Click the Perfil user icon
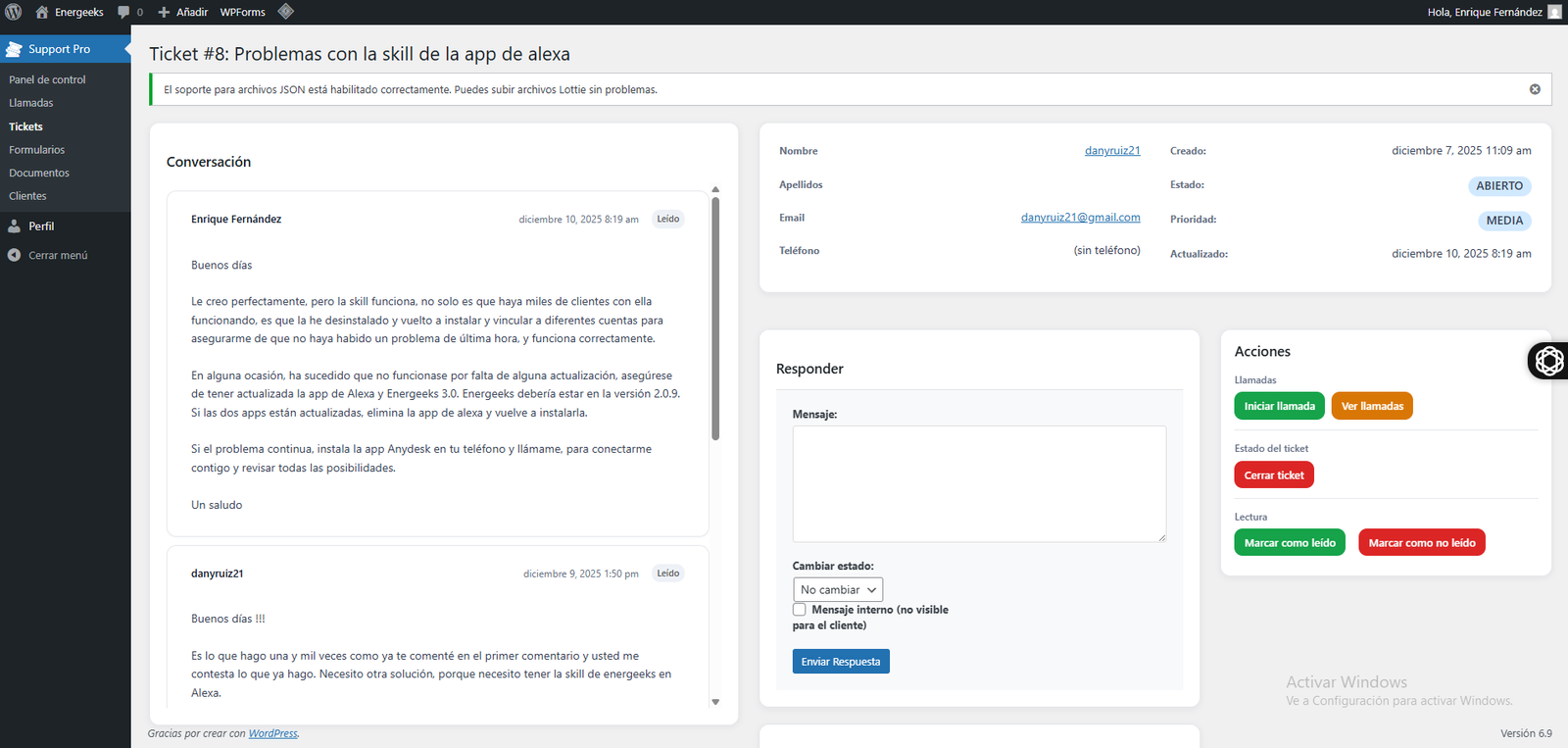The width and height of the screenshot is (1568, 748). pos(15,225)
